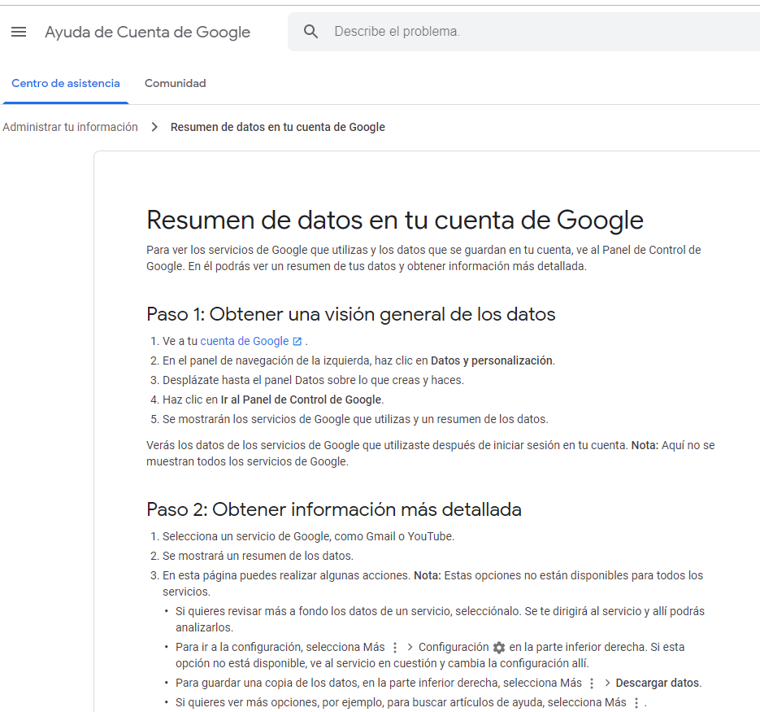The width and height of the screenshot is (760, 712).
Task: Switch to the Comunidad tab
Action: pyautogui.click(x=175, y=83)
